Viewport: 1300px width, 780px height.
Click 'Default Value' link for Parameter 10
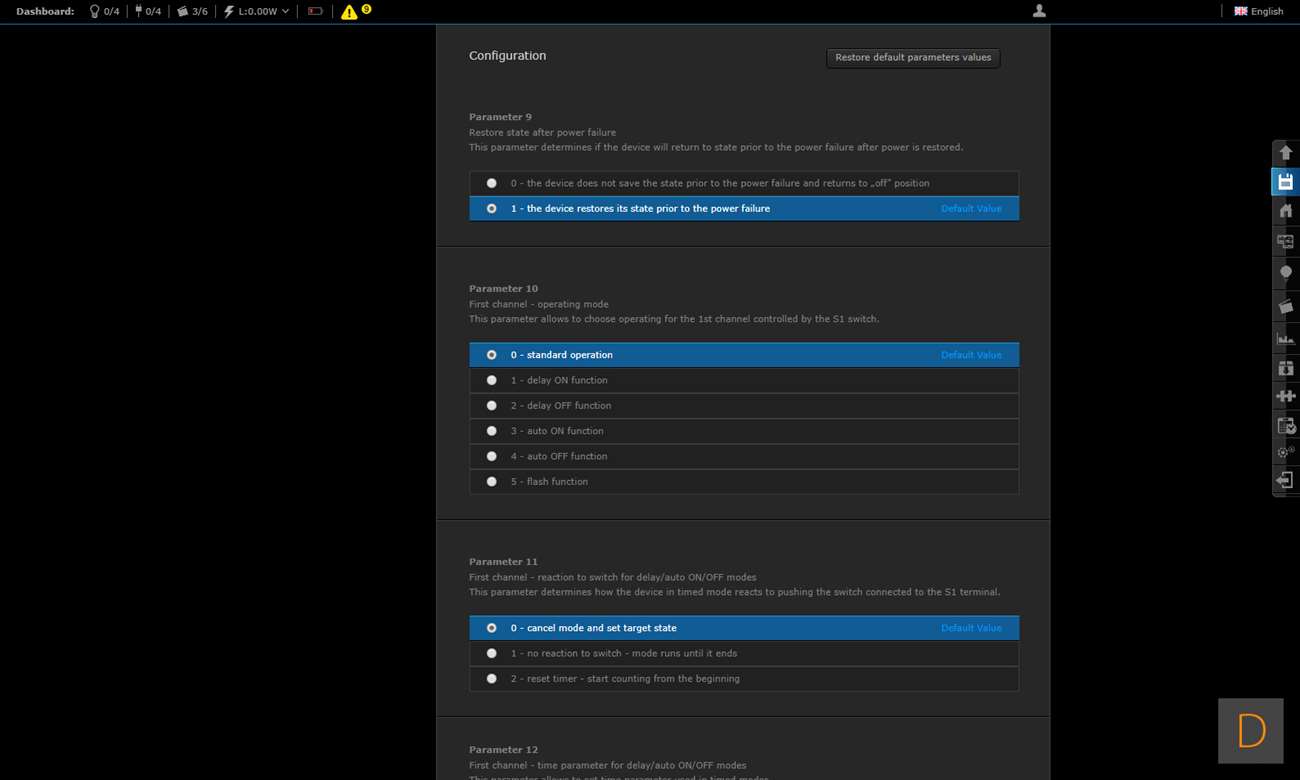coord(970,355)
